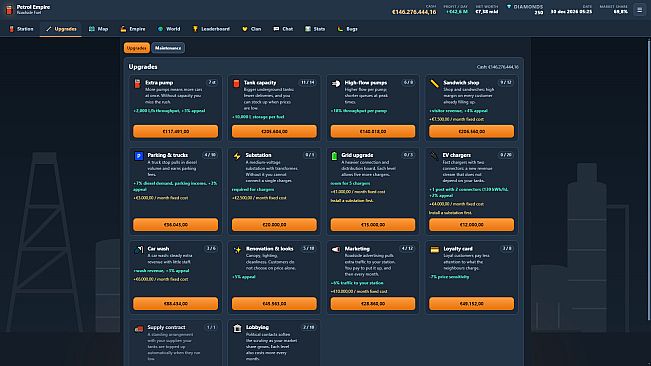
Task: Click the cash amount in the header
Action: [414, 12]
